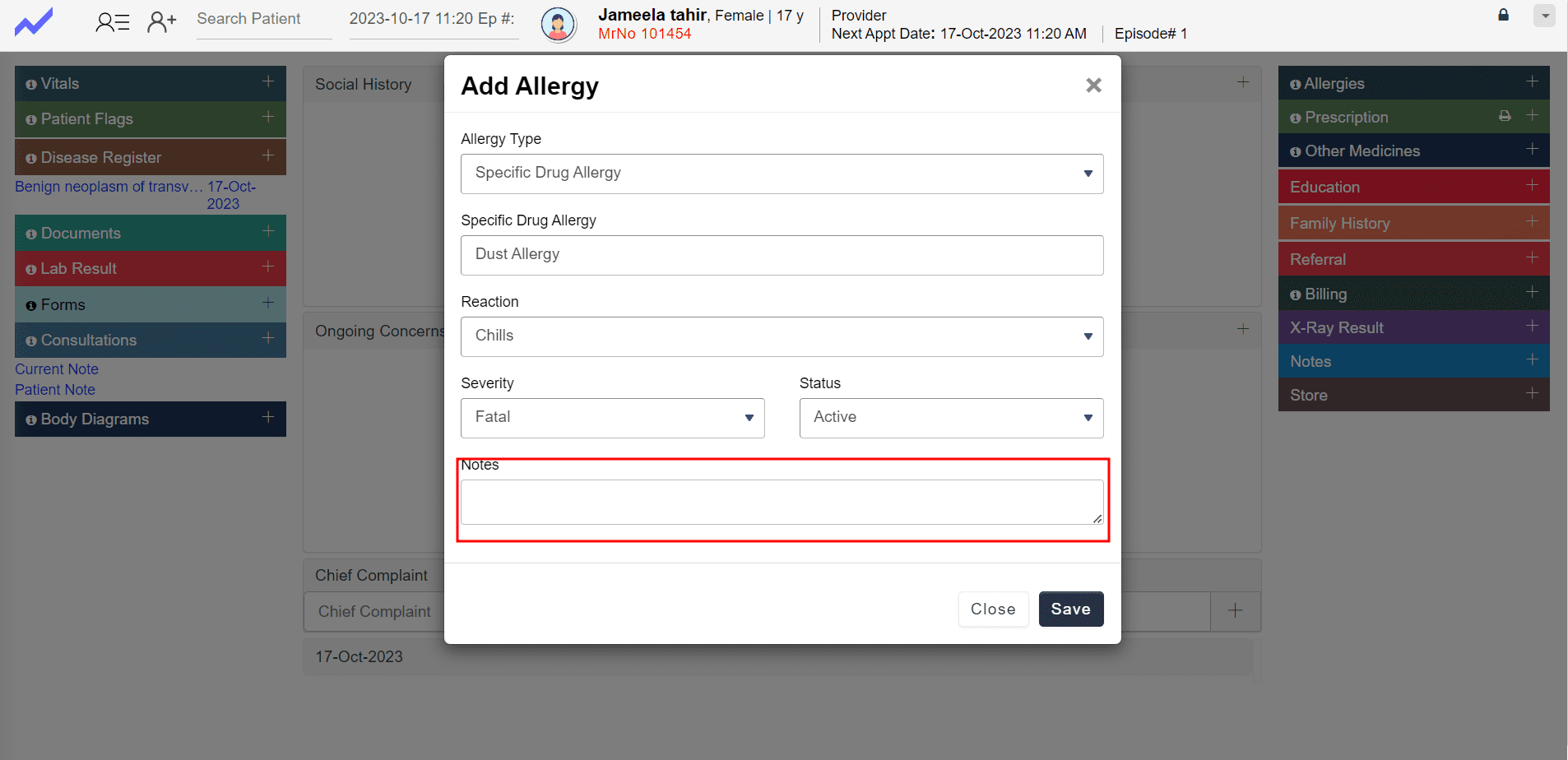Click the Specific Drug Allergy text field
Screen dimensions: 1568x760
[x=782, y=255]
